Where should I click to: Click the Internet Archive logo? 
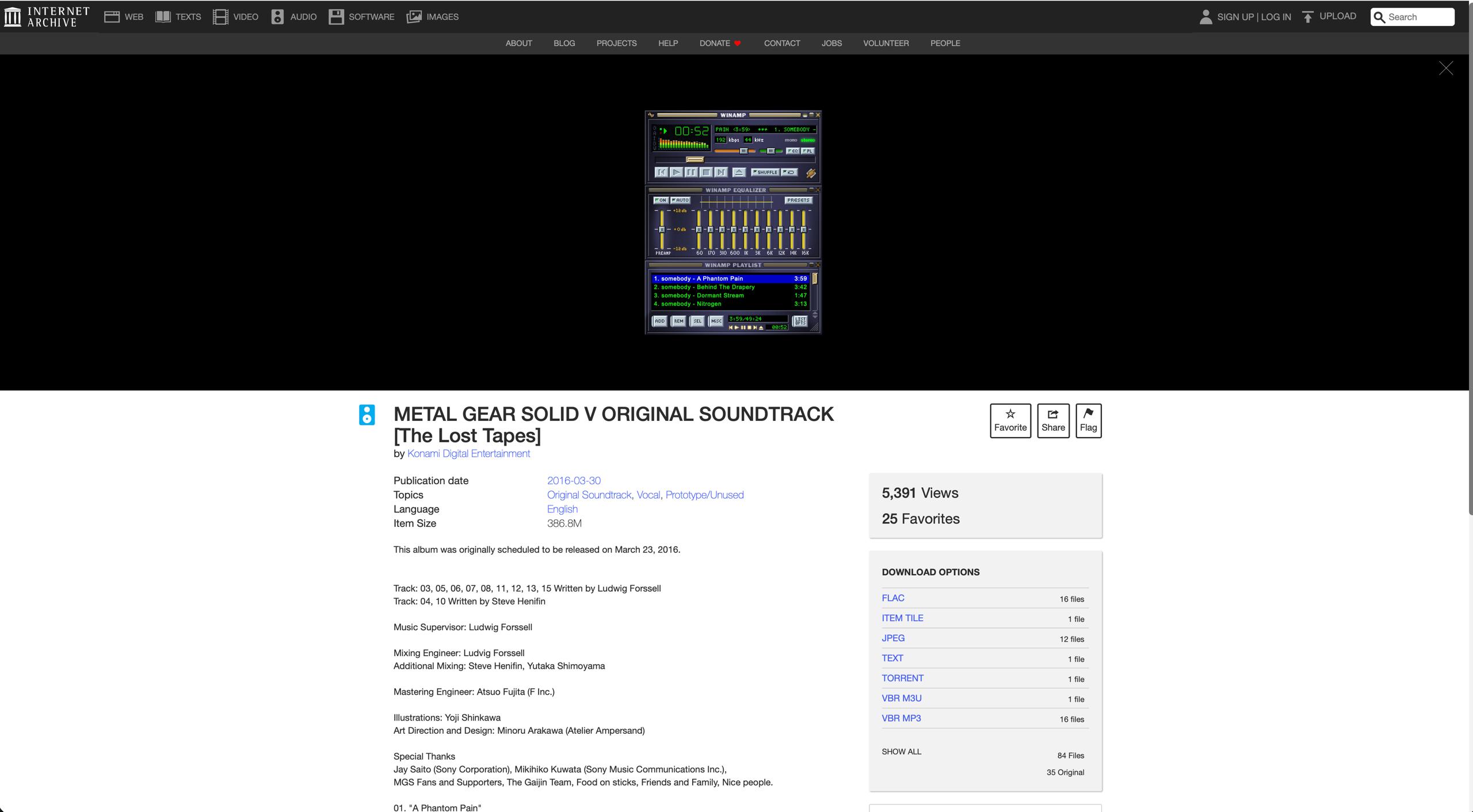pos(47,17)
